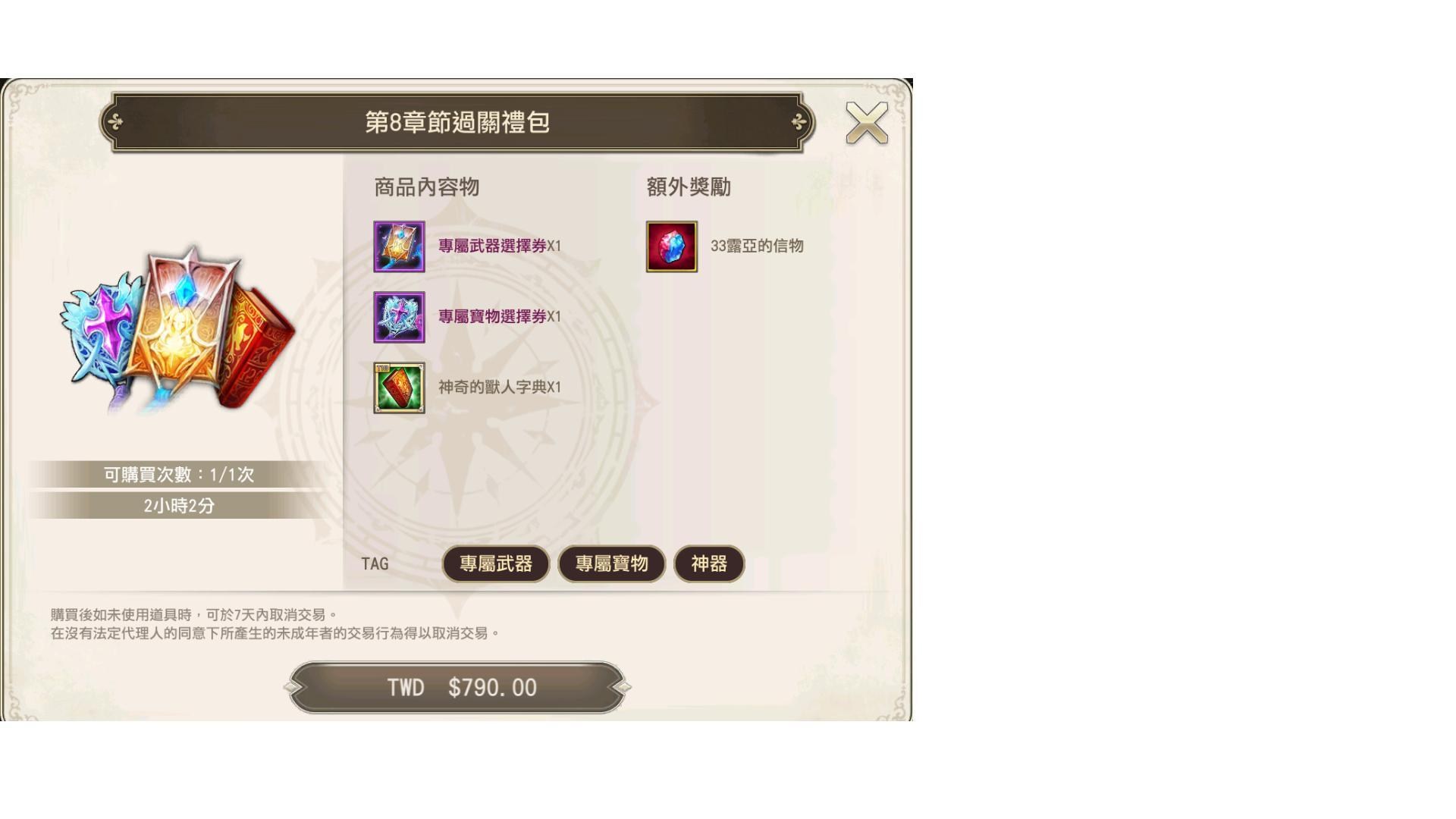This screenshot has width=1456, height=819.
Task: Click the 第8章節過關禮包 title banner
Action: coord(457,122)
